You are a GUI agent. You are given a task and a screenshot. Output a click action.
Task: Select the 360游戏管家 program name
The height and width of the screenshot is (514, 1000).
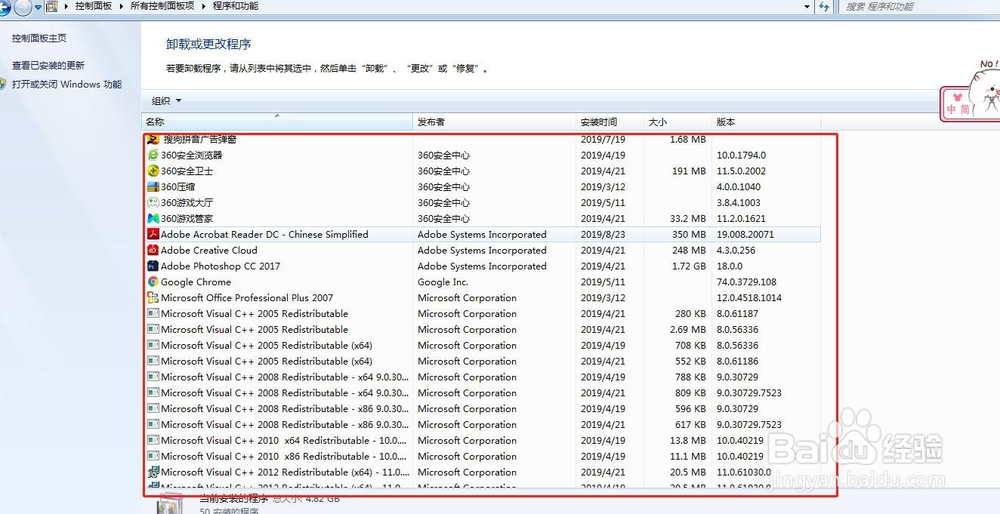[x=187, y=219]
